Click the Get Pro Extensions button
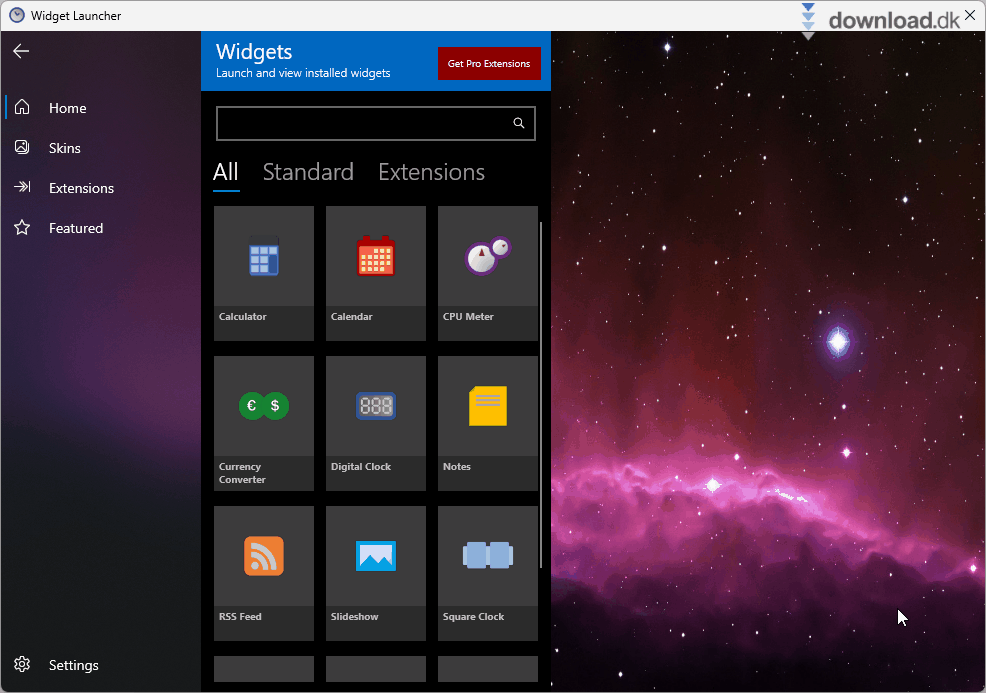The height and width of the screenshot is (693, 986). (489, 62)
